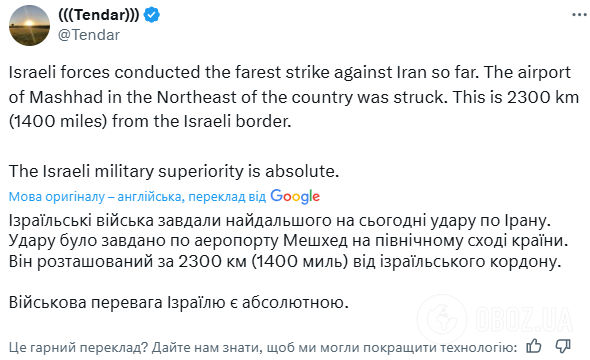Click the "Військова перевага Ізраїлю є абсолютною." line
The image size is (590, 360).
coord(179,302)
